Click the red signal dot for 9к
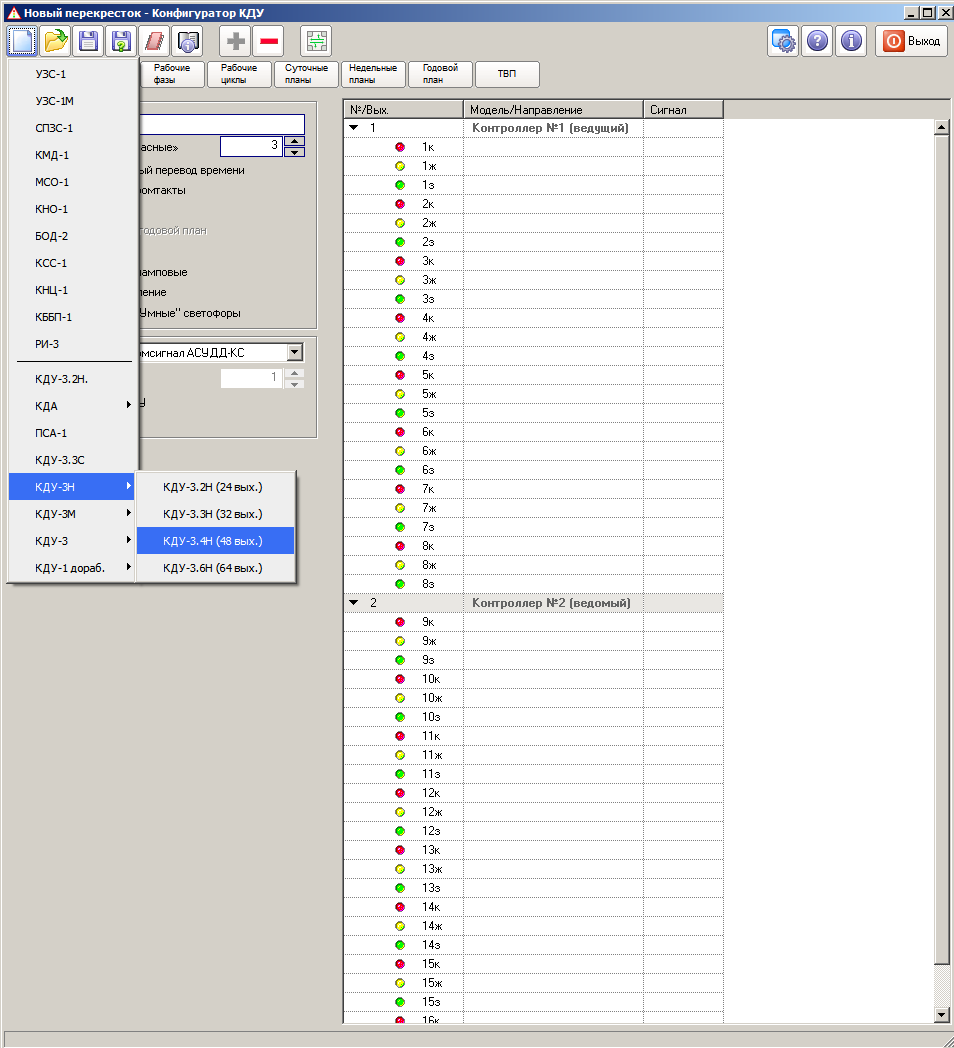This screenshot has width=954, height=1048. point(400,622)
